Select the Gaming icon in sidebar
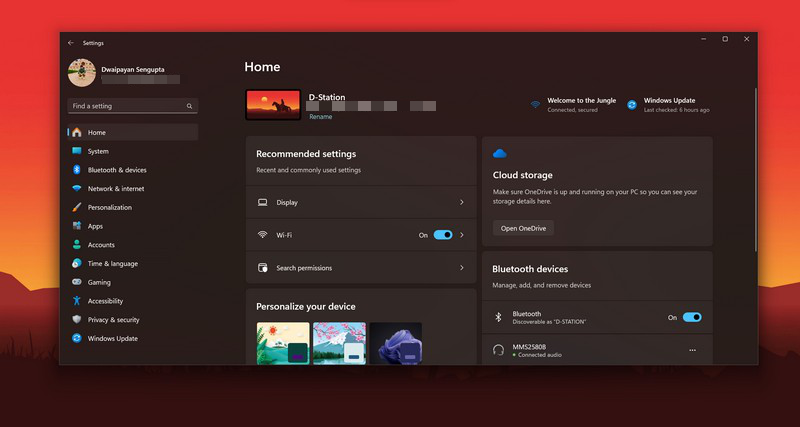The image size is (800, 427). [x=76, y=283]
